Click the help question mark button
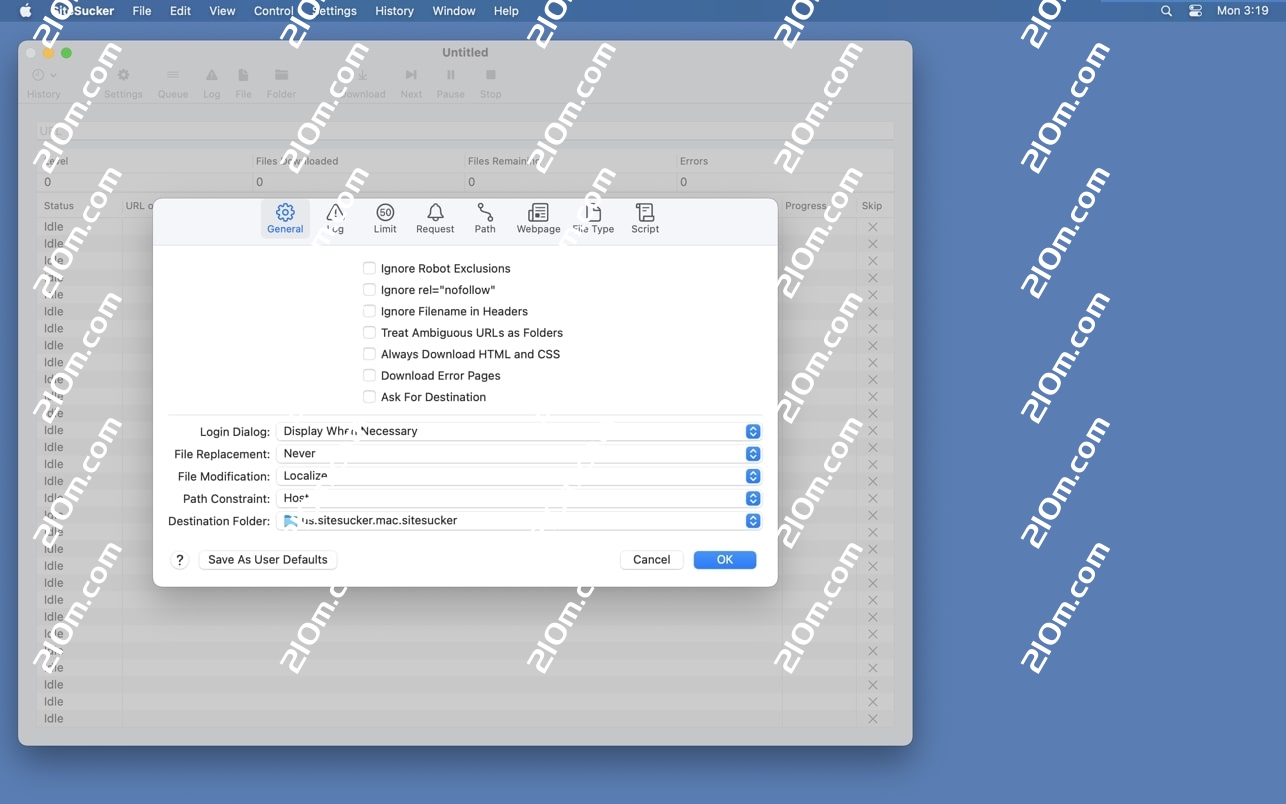The height and width of the screenshot is (804, 1286). [x=180, y=560]
